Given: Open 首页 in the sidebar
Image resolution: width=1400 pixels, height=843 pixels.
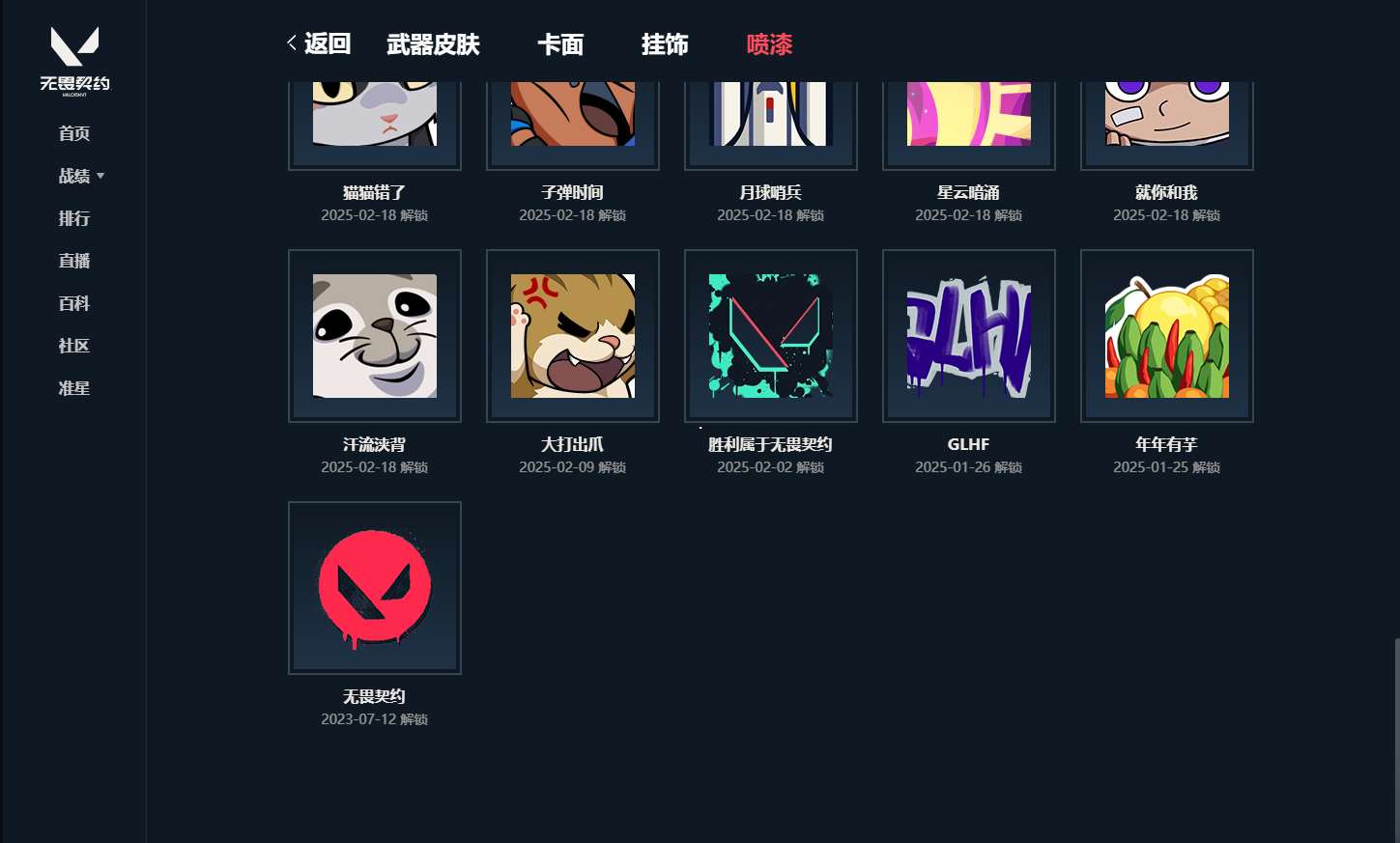Looking at the screenshot, I should pyautogui.click(x=74, y=133).
